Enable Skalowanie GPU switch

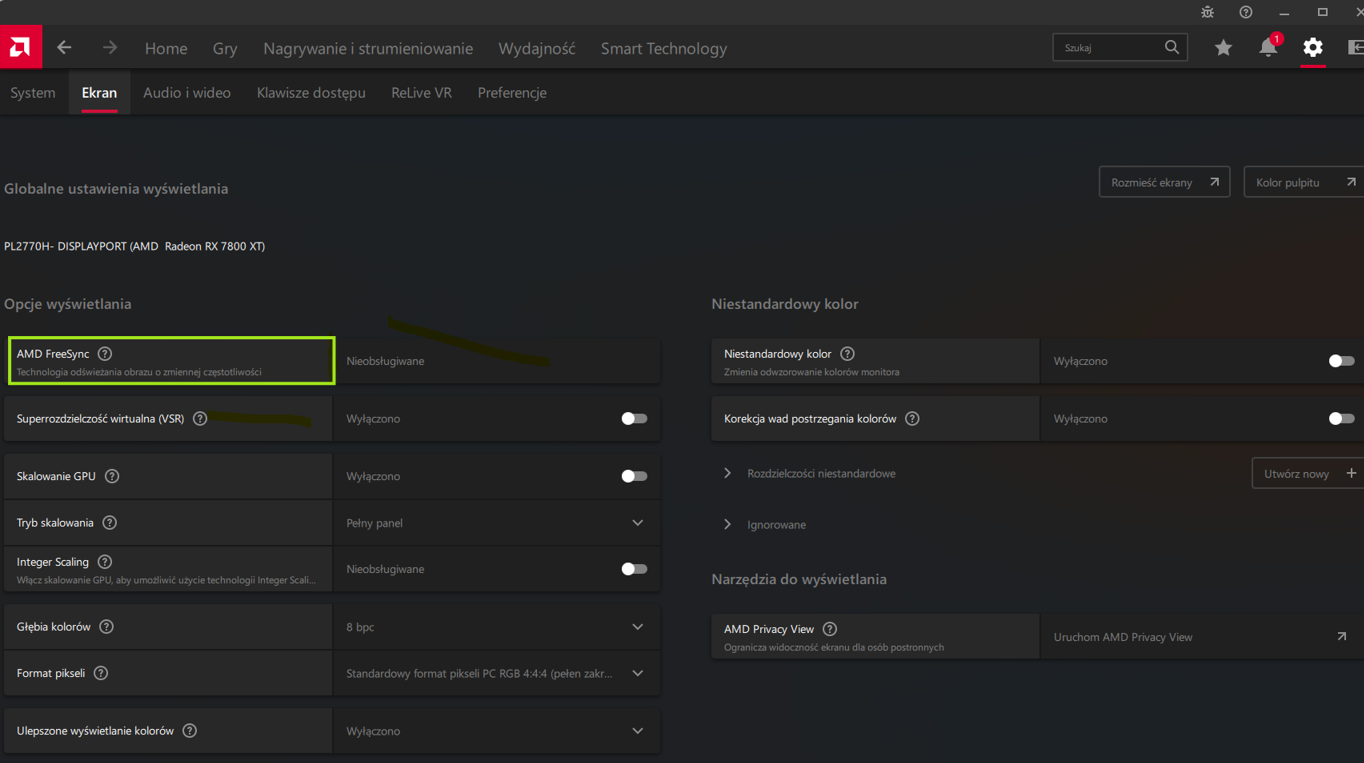click(x=634, y=476)
